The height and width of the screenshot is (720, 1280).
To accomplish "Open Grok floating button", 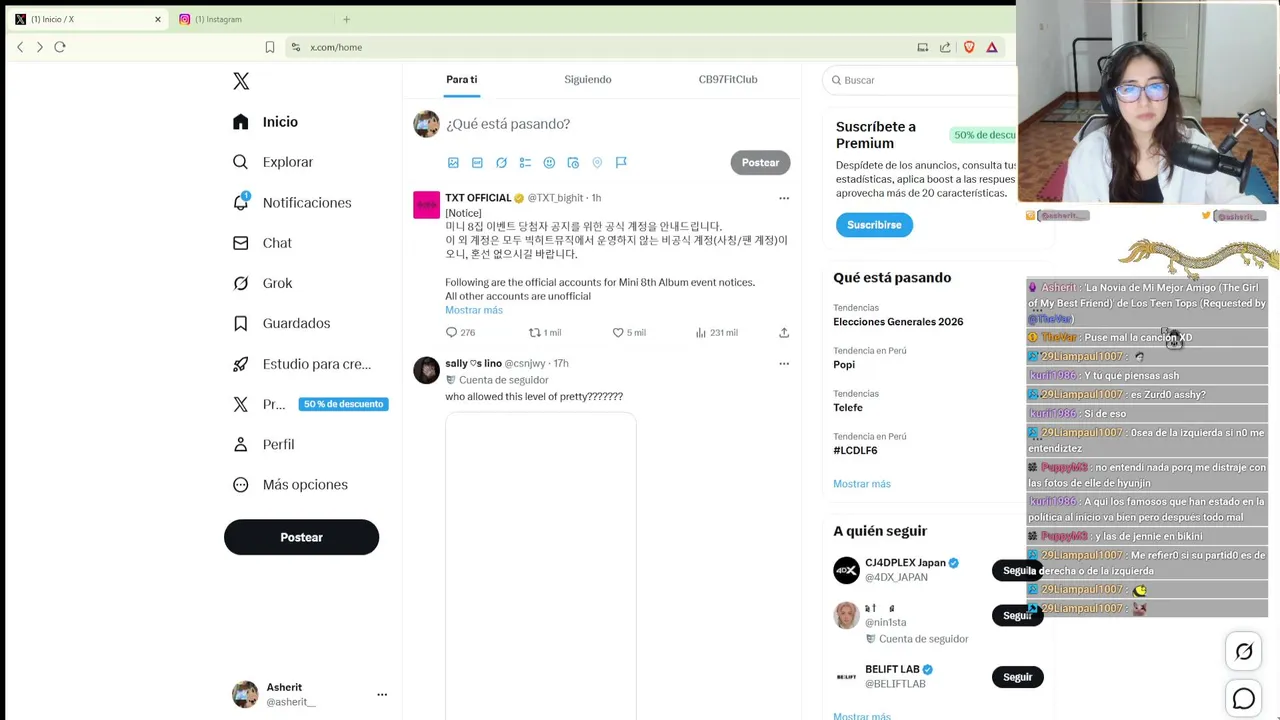I will tap(1244, 652).
